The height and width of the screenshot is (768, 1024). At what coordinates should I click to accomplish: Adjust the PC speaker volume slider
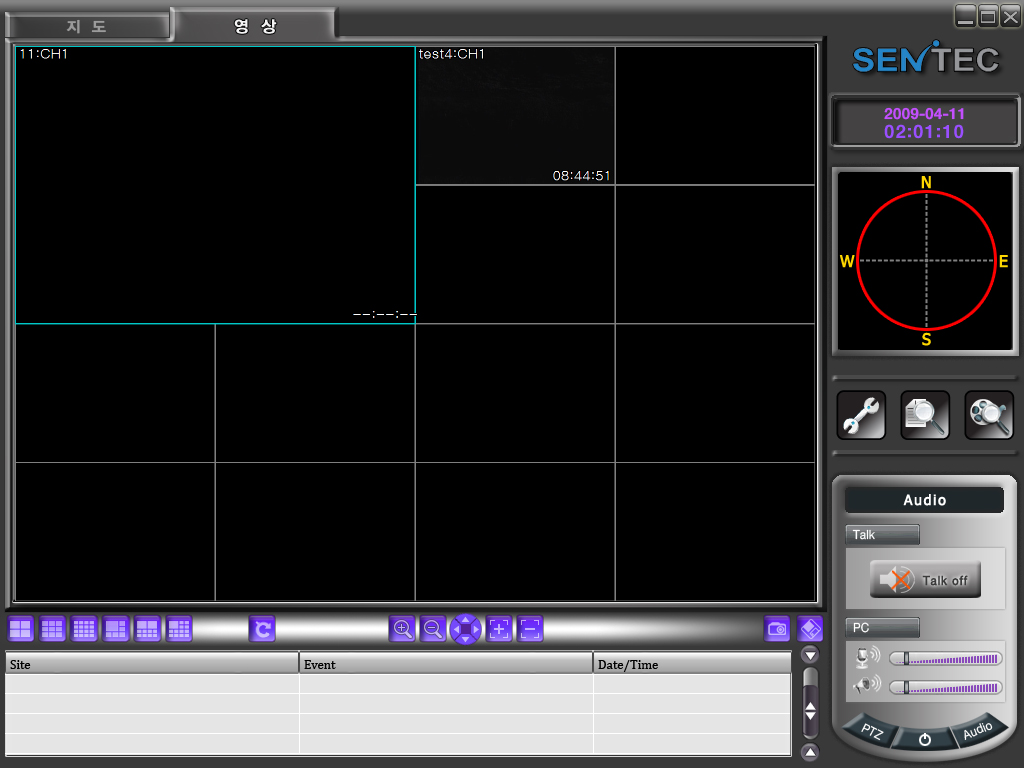coord(905,687)
